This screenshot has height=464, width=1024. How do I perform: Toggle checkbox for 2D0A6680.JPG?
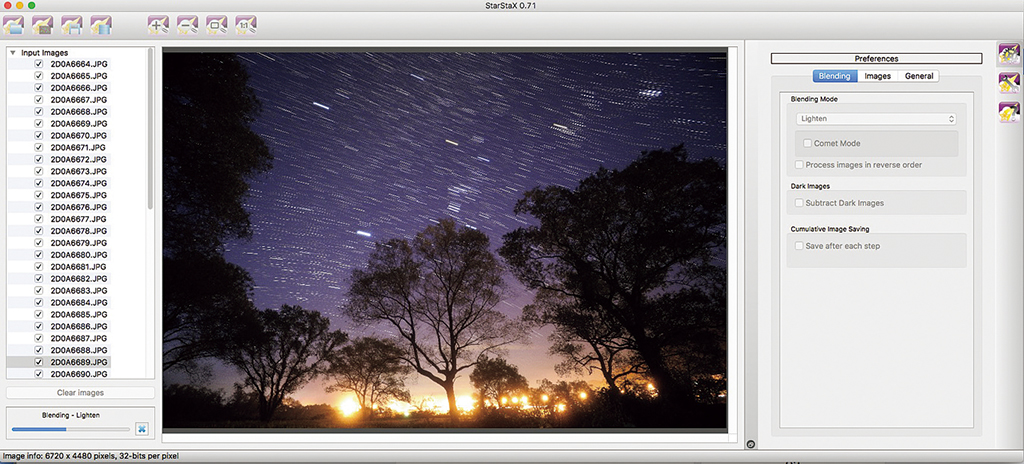pos(39,255)
